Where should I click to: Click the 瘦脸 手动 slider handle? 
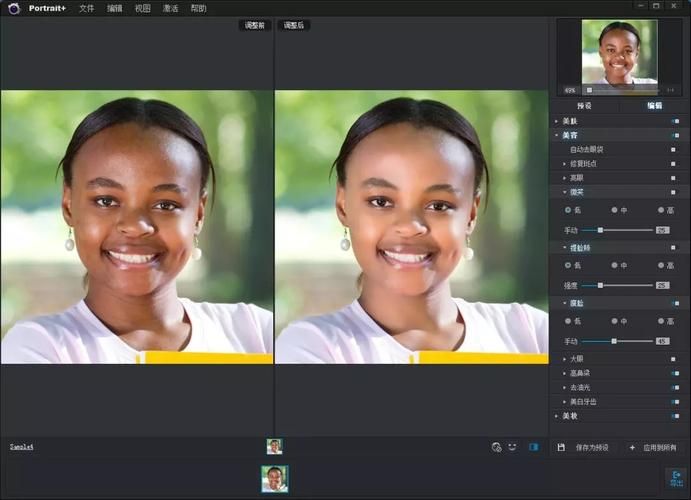(614, 341)
